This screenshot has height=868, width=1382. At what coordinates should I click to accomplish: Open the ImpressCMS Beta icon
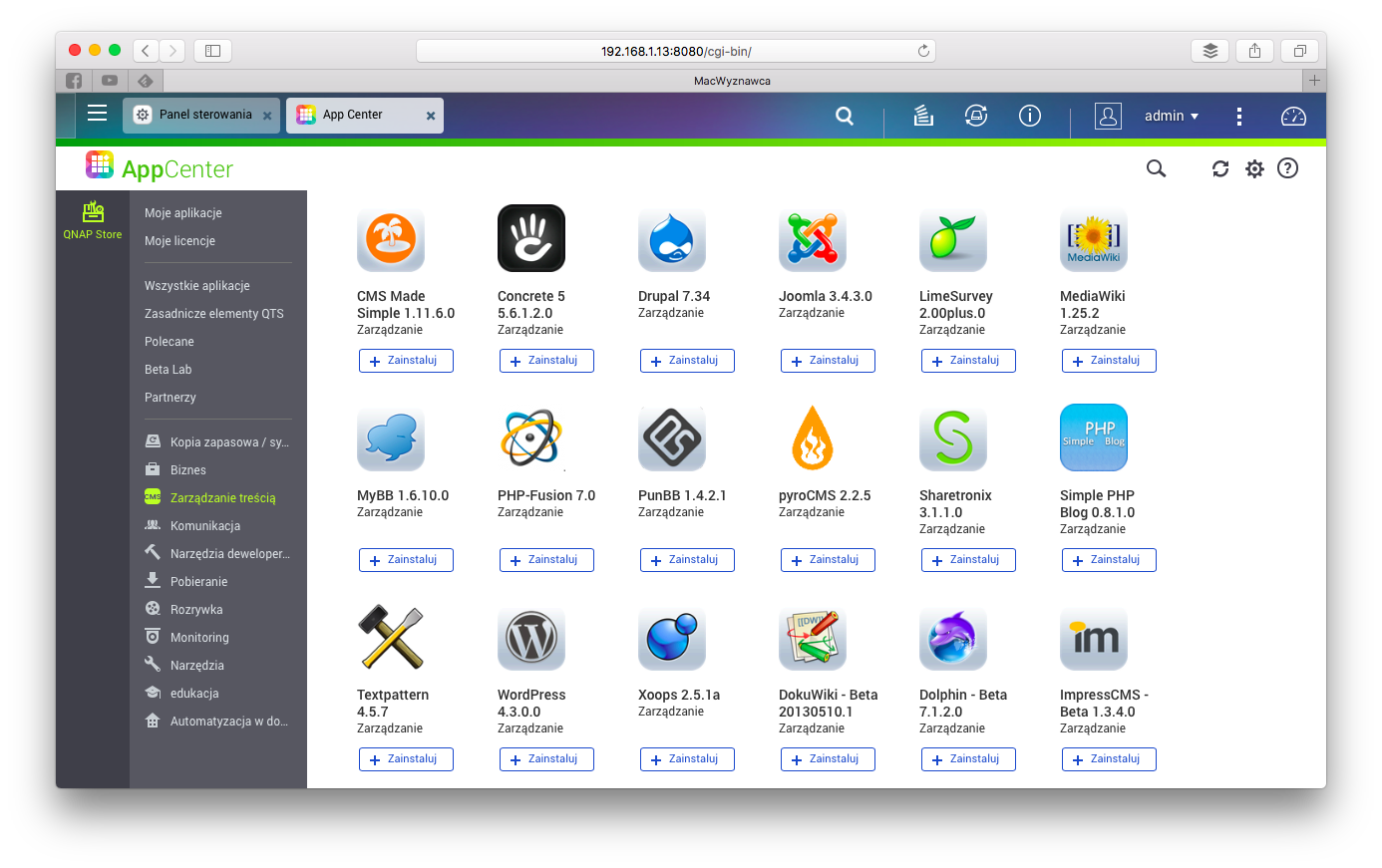coord(1094,637)
